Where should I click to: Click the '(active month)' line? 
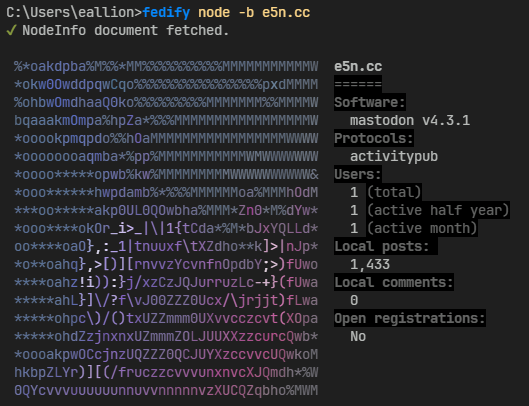[x=414, y=228]
